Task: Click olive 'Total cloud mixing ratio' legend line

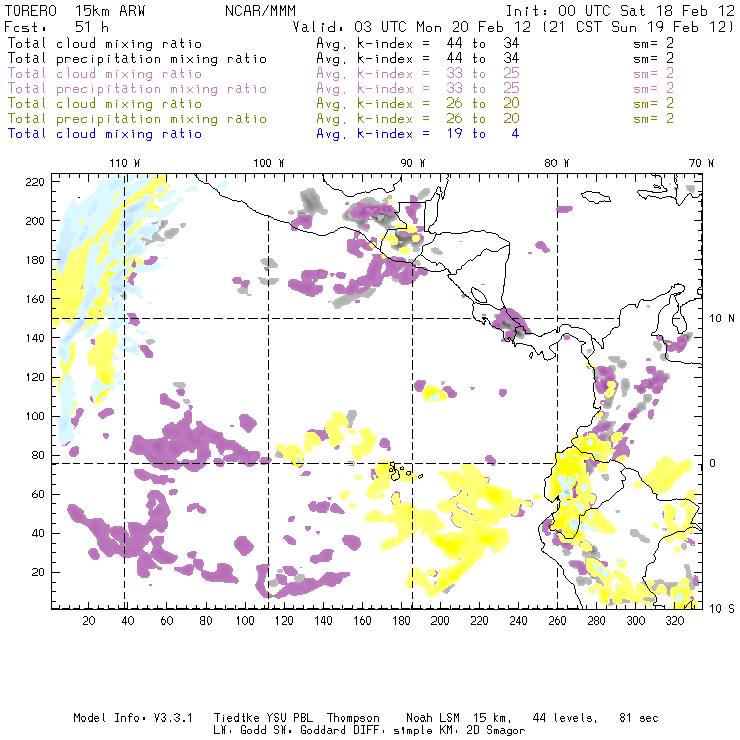Action: 105,104
